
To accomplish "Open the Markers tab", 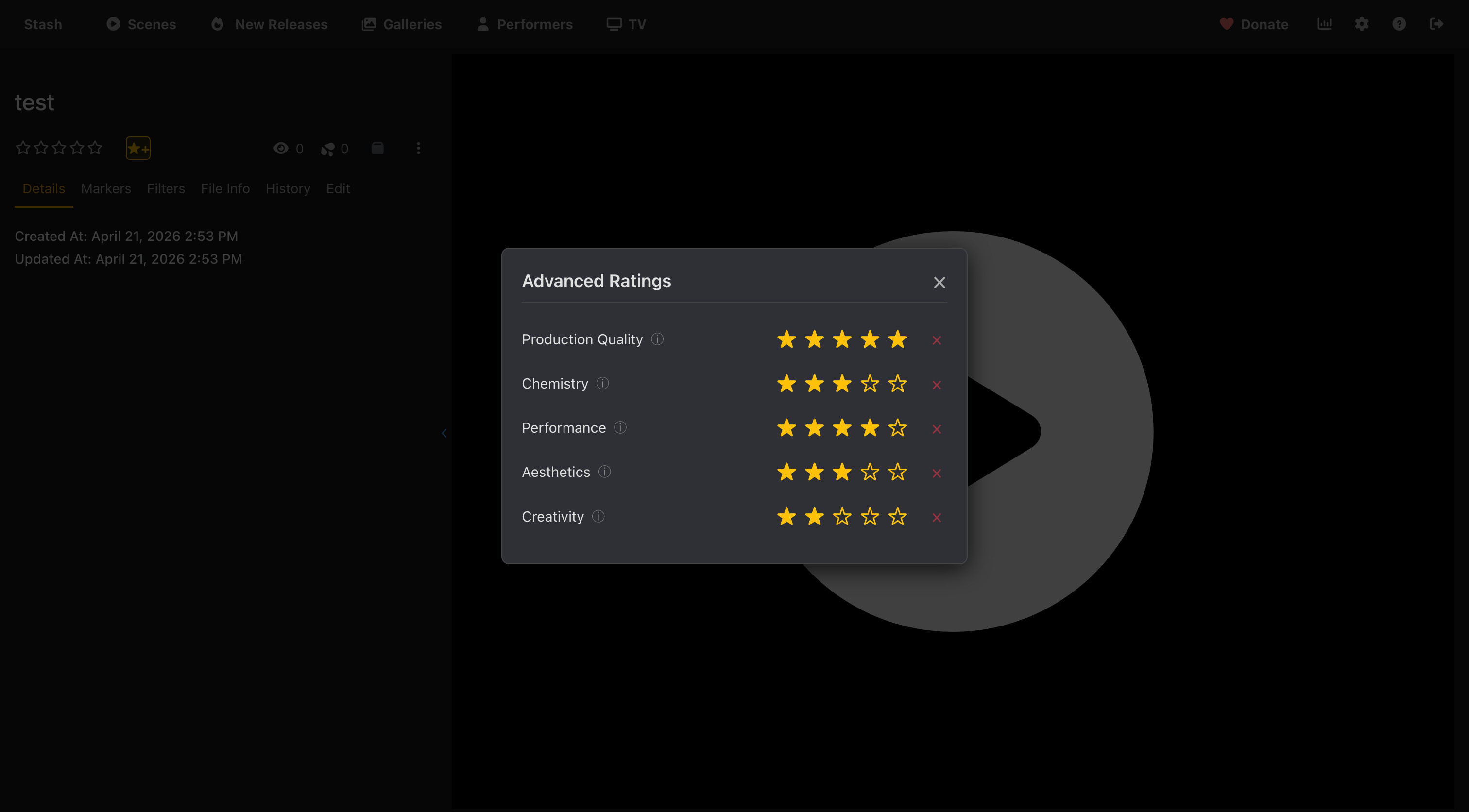I will [106, 189].
